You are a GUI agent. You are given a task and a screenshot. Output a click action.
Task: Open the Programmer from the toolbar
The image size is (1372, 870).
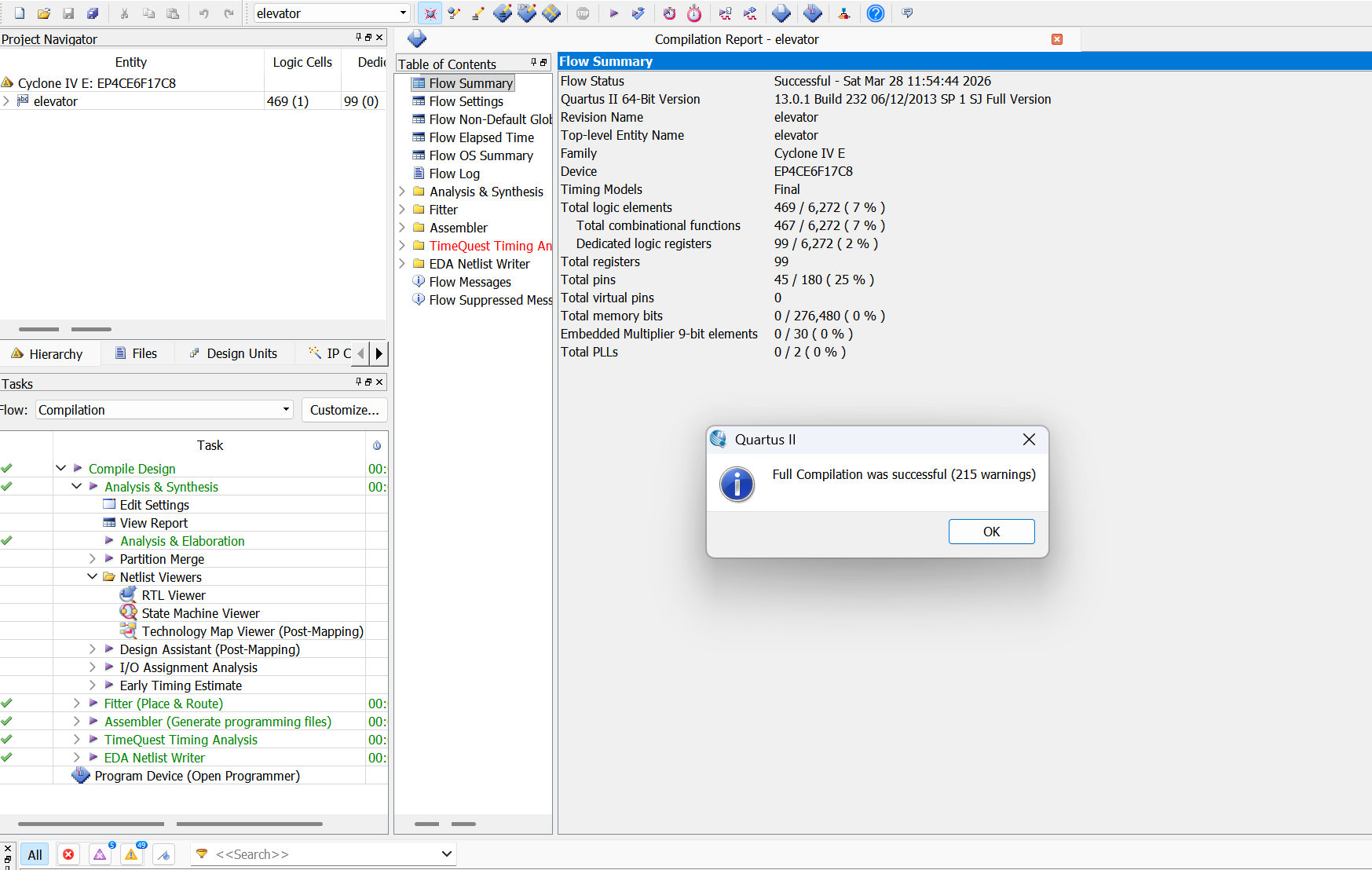812,13
